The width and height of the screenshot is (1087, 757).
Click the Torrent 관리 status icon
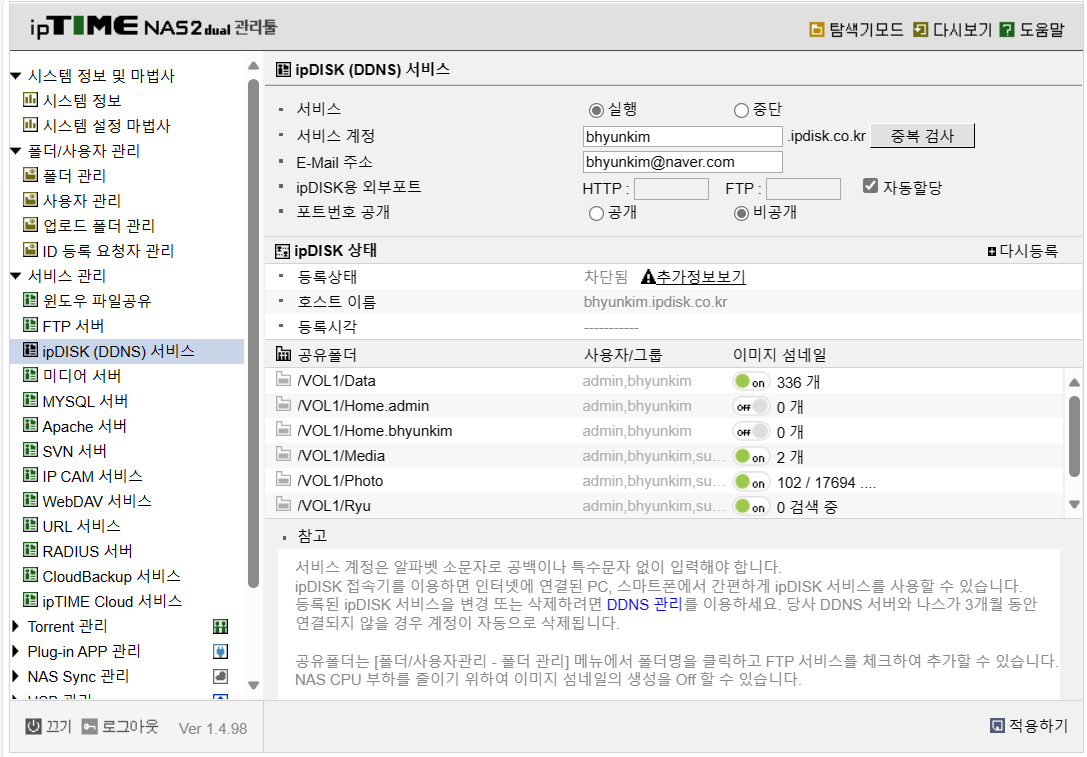click(x=220, y=627)
